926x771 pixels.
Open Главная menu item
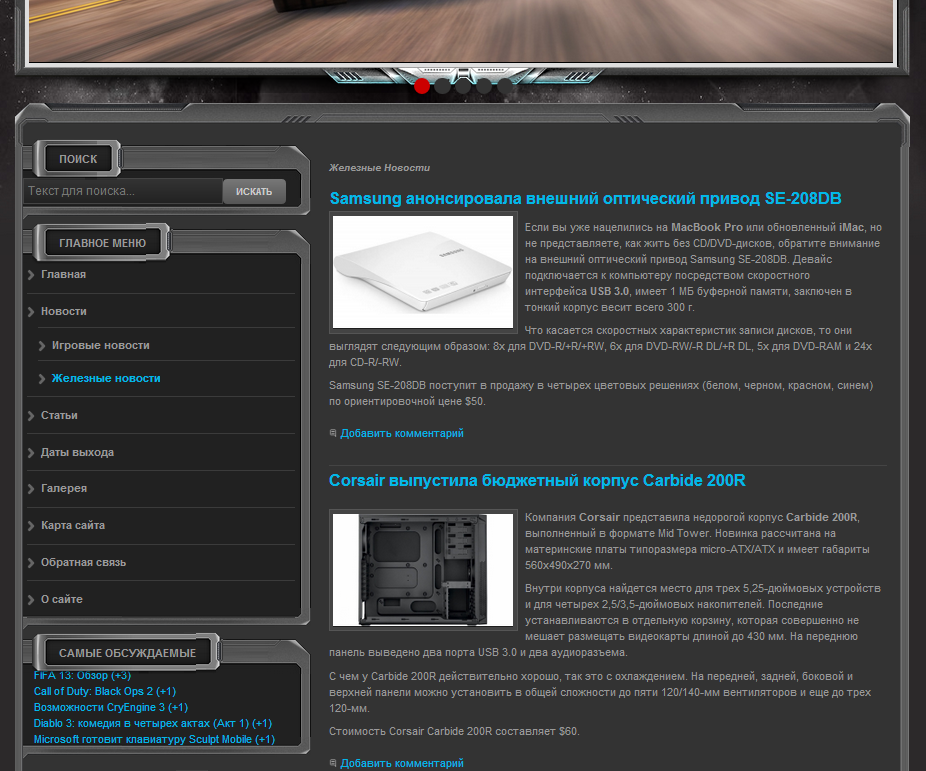[x=63, y=275]
